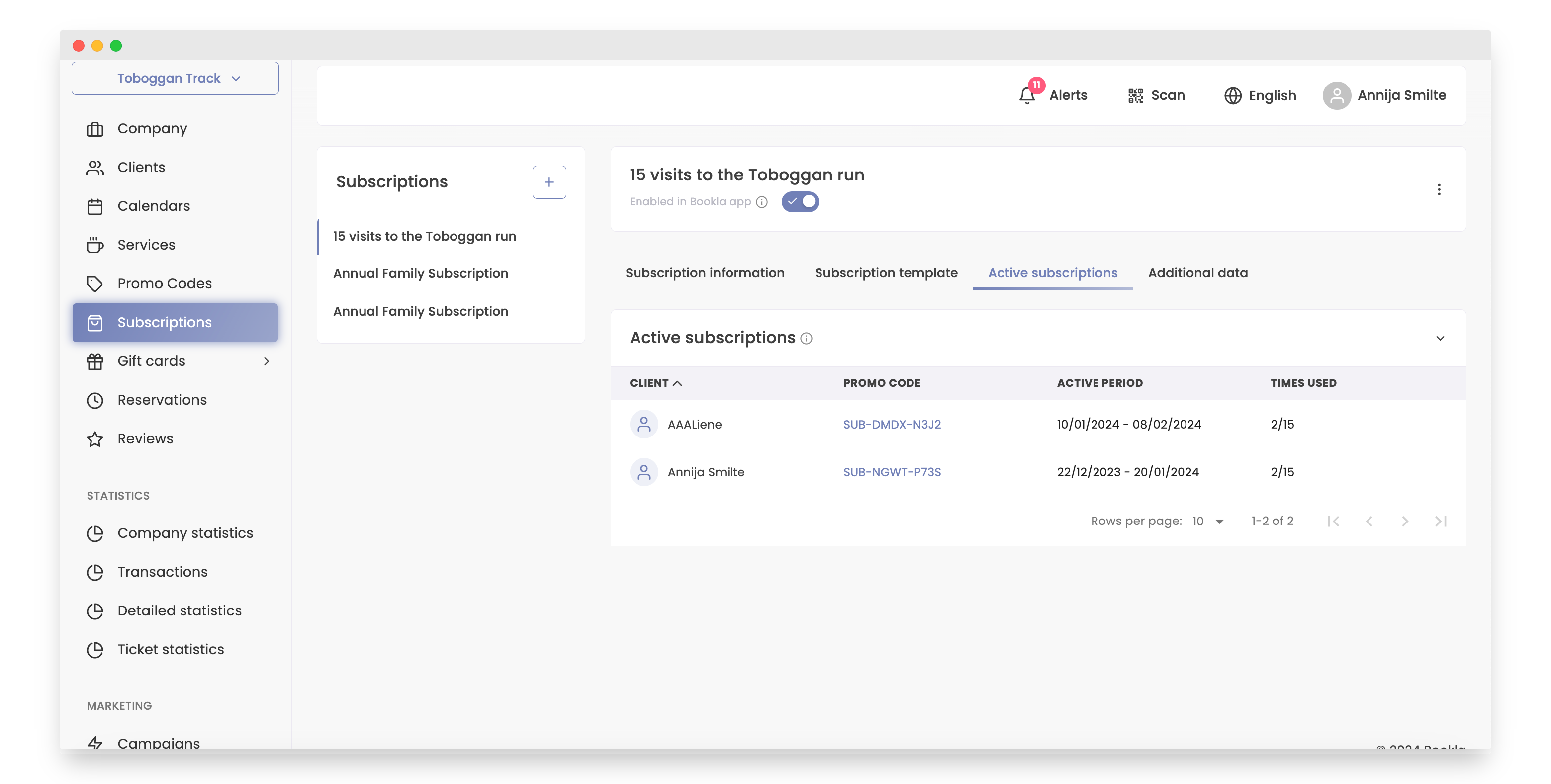
Task: Open Company statistics pie-chart icon
Action: tap(95, 533)
